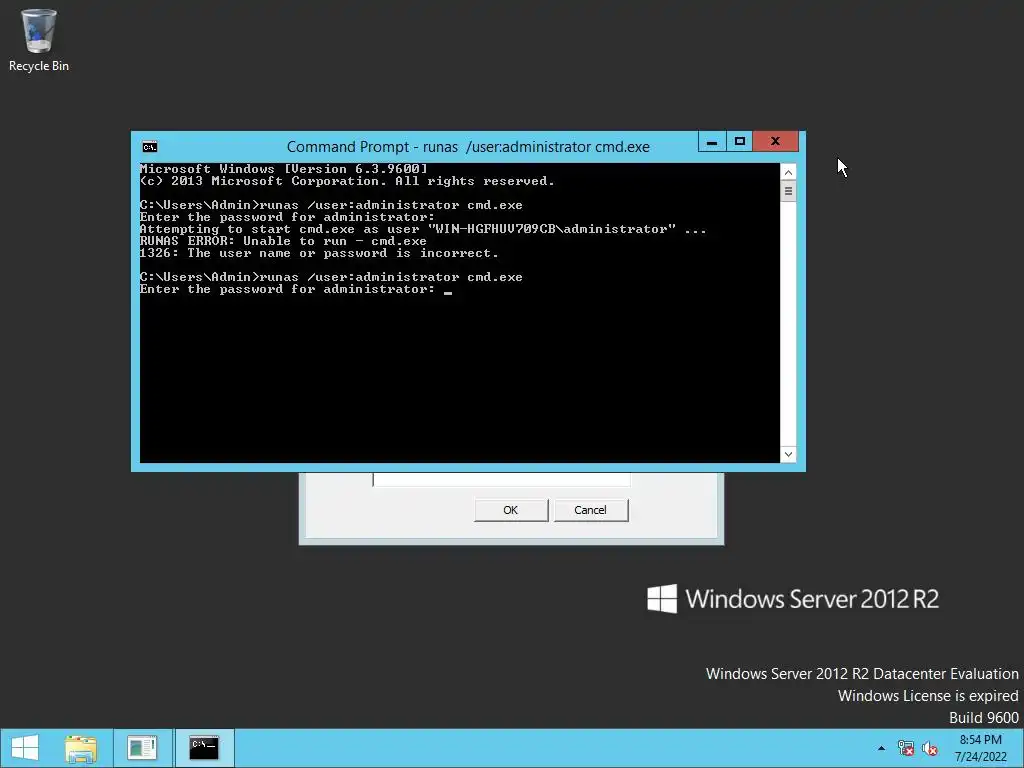Open File Explorer from the taskbar
The width and height of the screenshot is (1024, 768).
click(81, 748)
